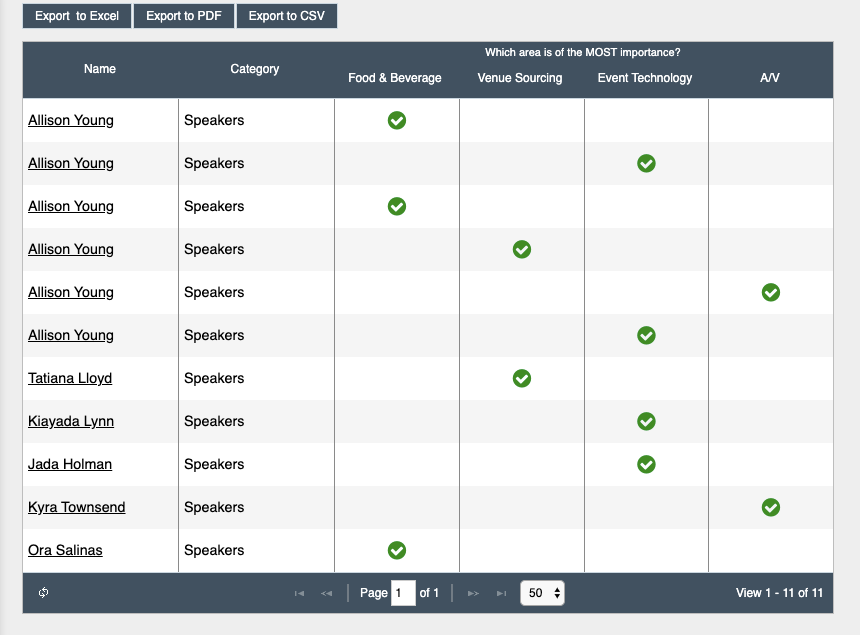Click 'Speakers' cell in Ora Salinas's row

[x=256, y=550]
